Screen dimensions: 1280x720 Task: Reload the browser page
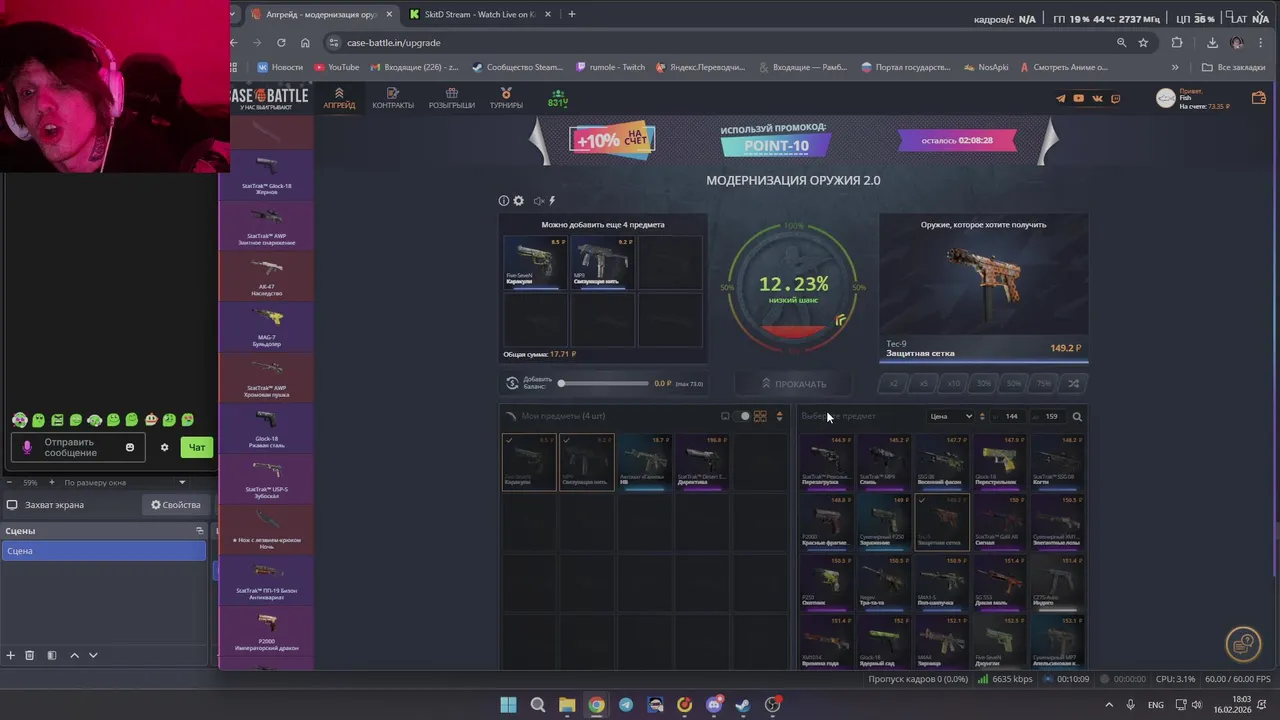pos(281,43)
